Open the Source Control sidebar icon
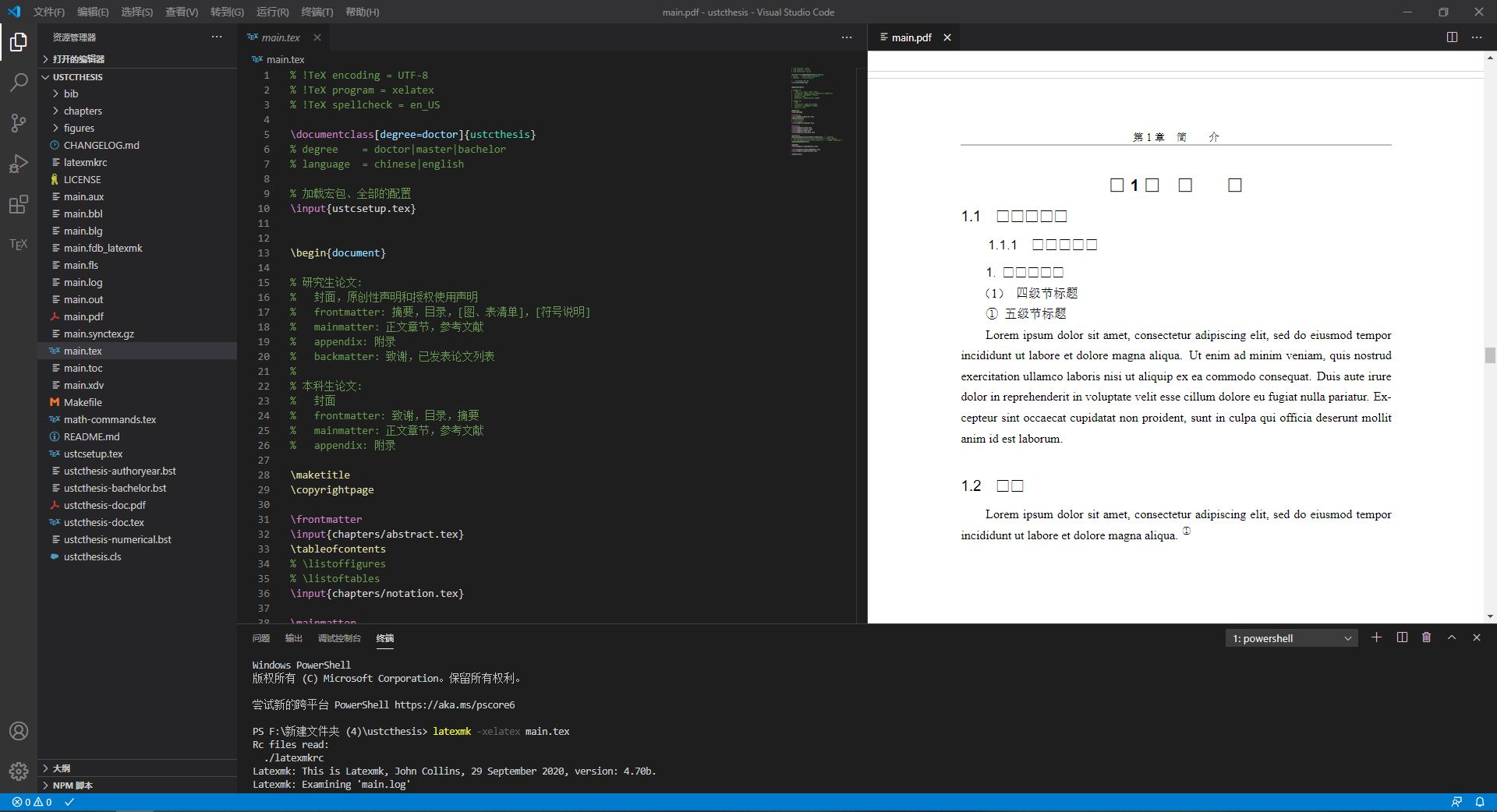This screenshot has height=812, width=1497. (18, 123)
